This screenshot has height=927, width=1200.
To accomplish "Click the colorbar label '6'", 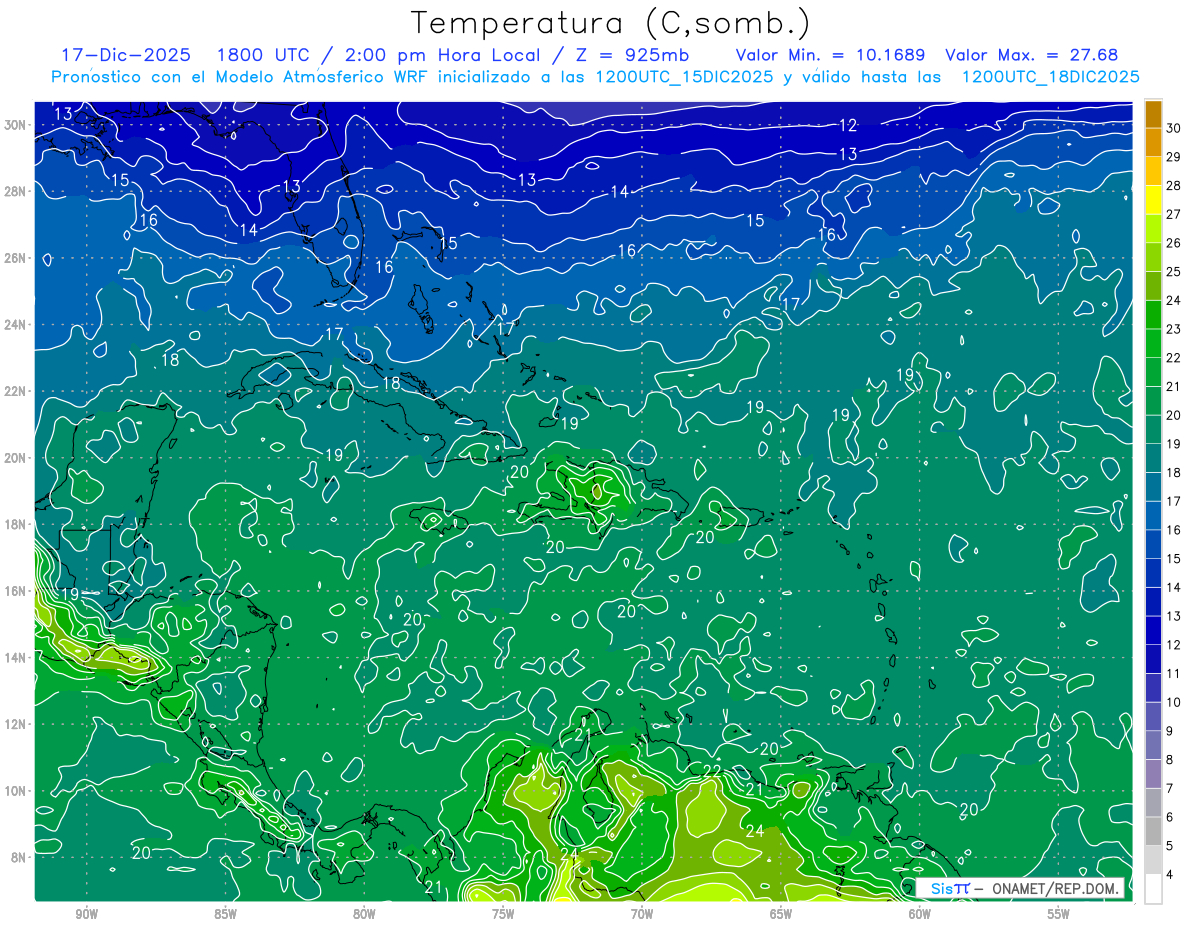I will tap(1170, 817).
